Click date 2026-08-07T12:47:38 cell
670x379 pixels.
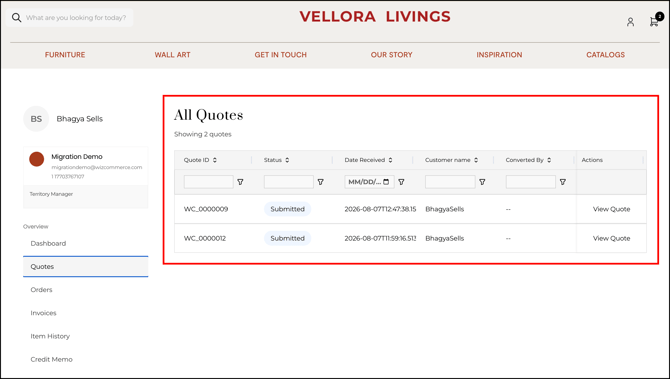(x=380, y=209)
